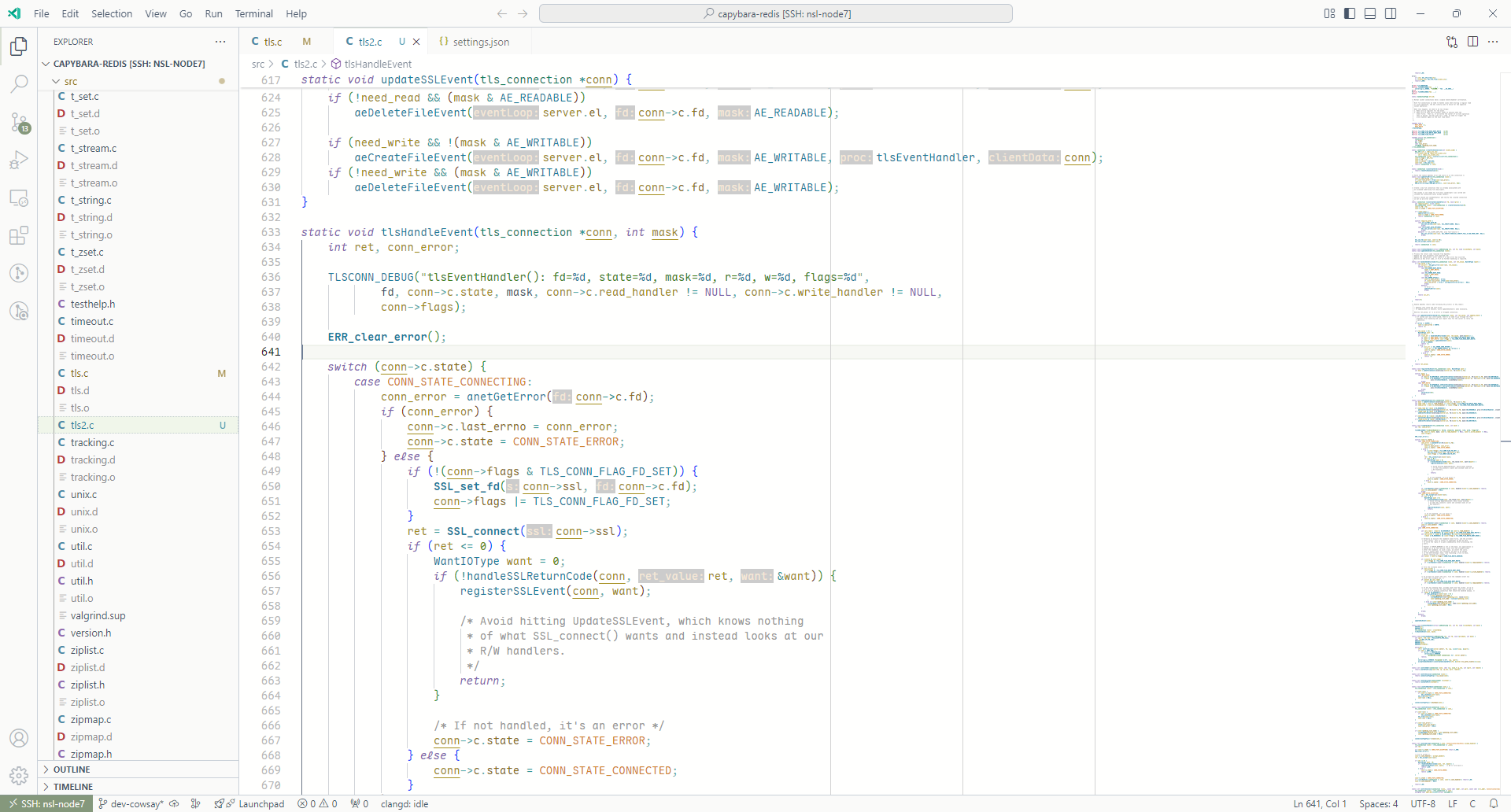Click line number 653 in the gutter
Image resolution: width=1511 pixels, height=812 pixels.
[x=271, y=531]
